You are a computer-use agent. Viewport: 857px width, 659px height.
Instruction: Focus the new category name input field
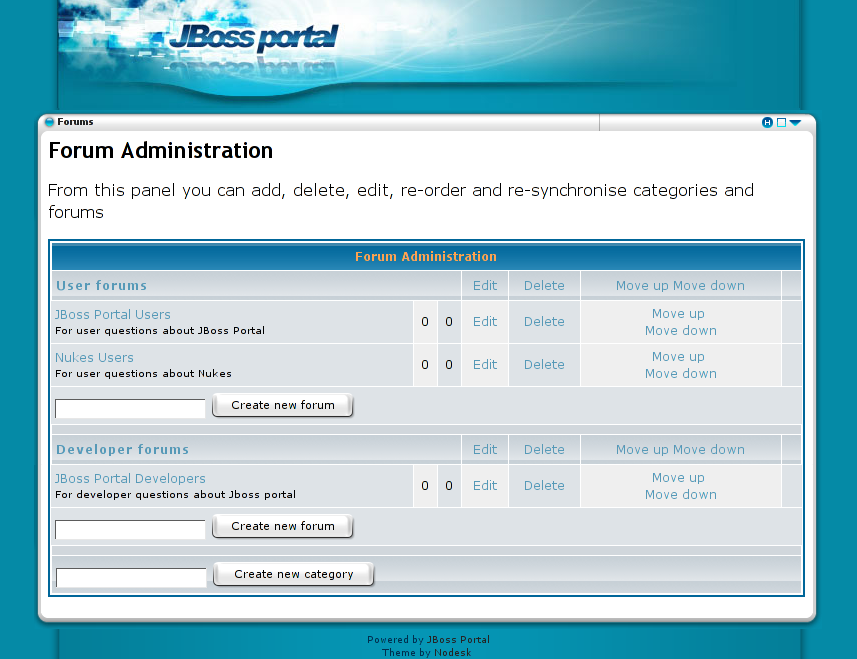[x=131, y=577]
